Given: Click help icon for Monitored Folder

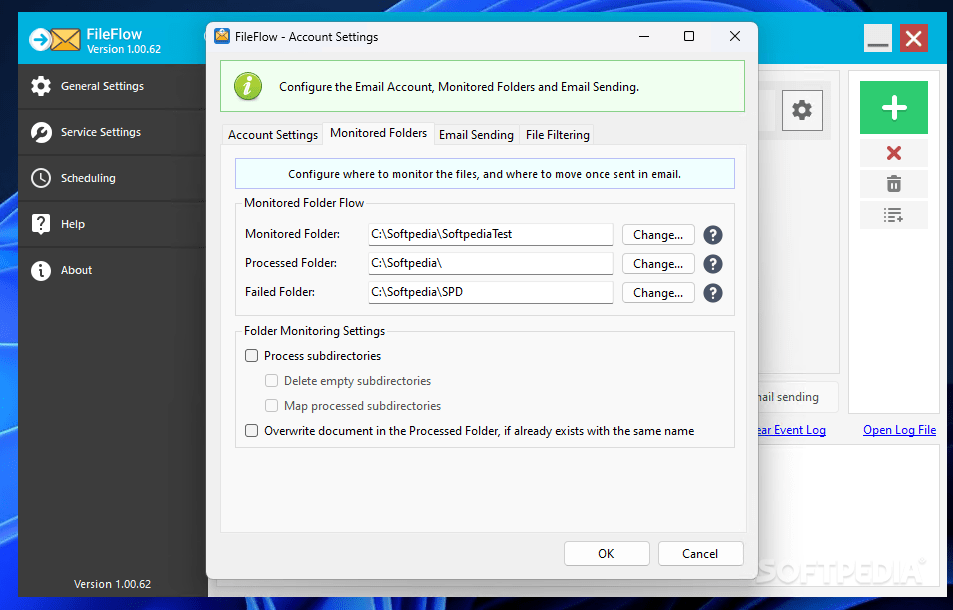Looking at the screenshot, I should (713, 235).
